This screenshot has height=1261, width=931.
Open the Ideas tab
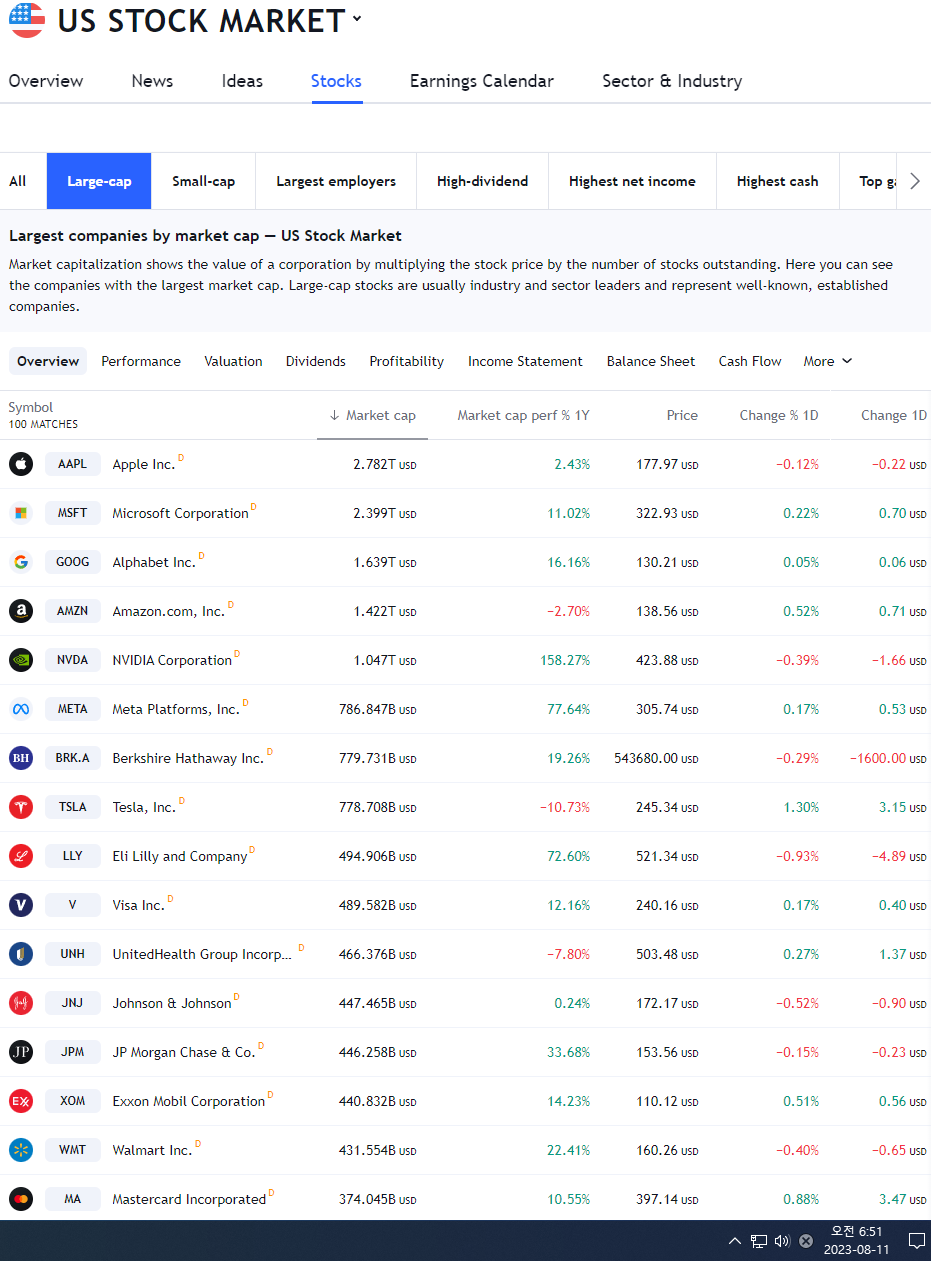click(242, 81)
